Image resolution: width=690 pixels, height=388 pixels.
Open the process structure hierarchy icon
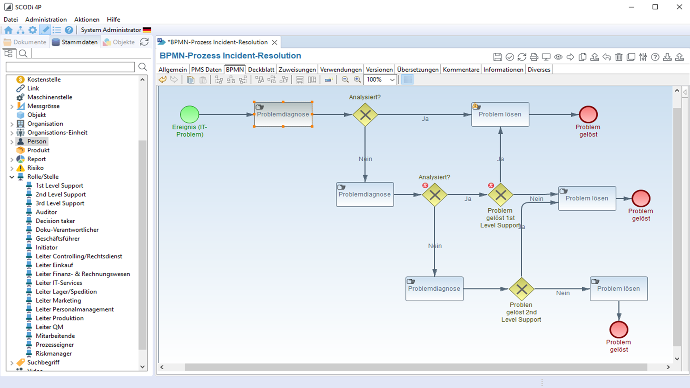click(x=20, y=30)
